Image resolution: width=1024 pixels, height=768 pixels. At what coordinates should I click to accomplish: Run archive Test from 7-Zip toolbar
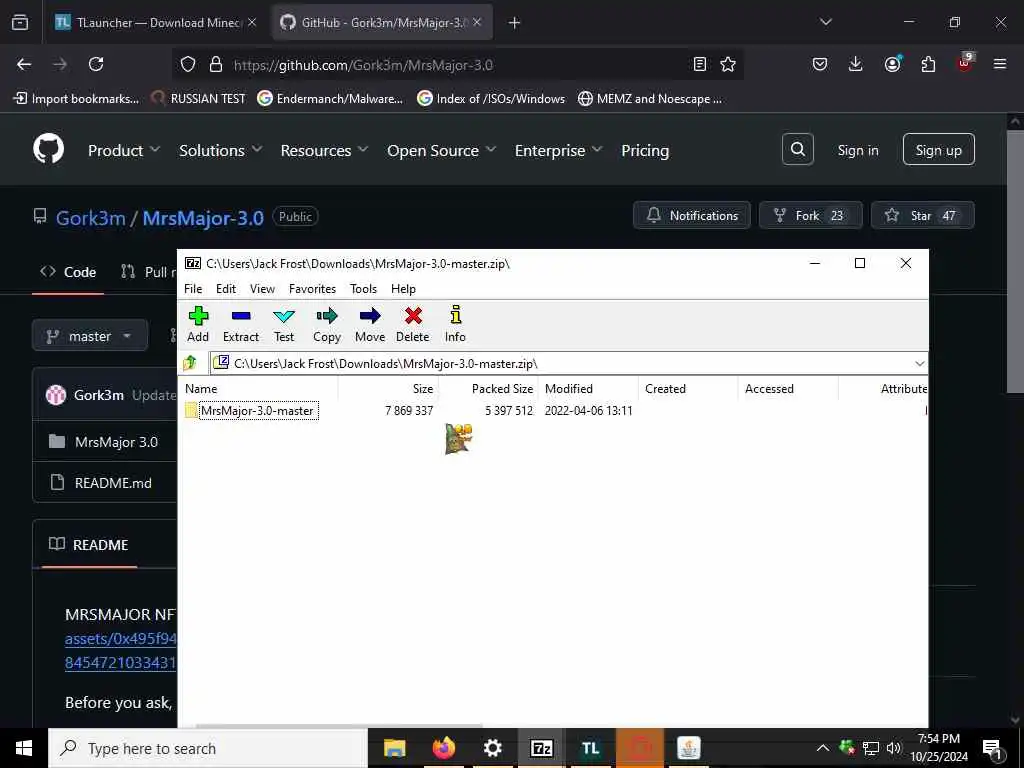[x=283, y=325]
